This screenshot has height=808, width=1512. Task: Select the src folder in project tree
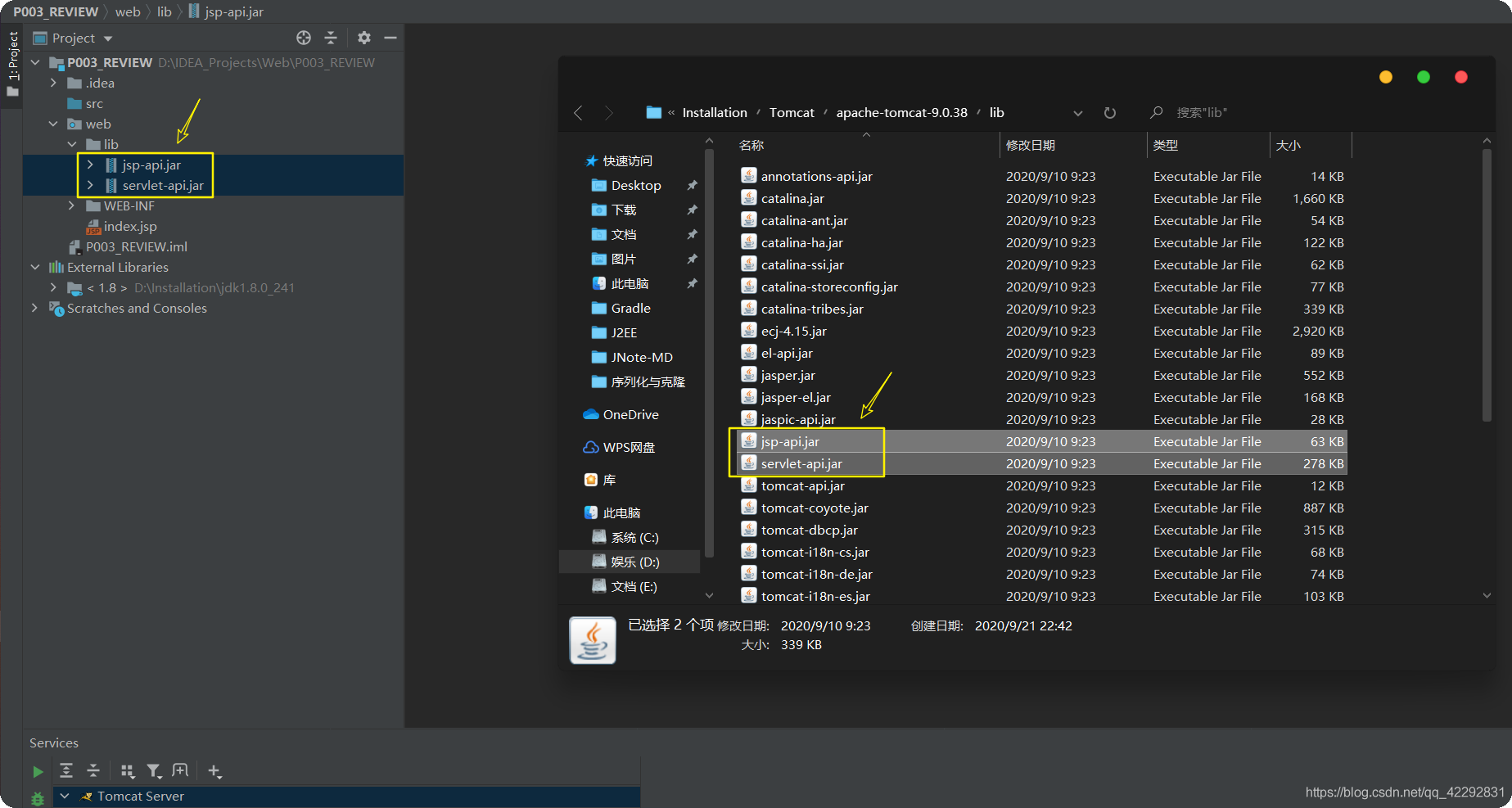[x=94, y=103]
